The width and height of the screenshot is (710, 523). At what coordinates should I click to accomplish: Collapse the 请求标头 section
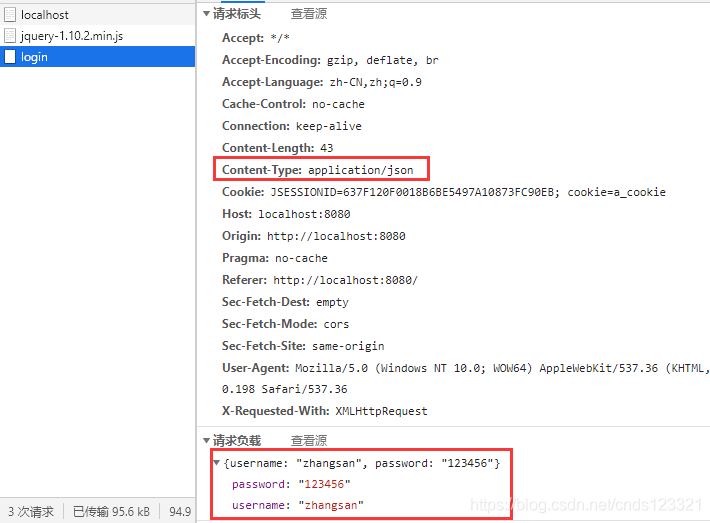206,14
